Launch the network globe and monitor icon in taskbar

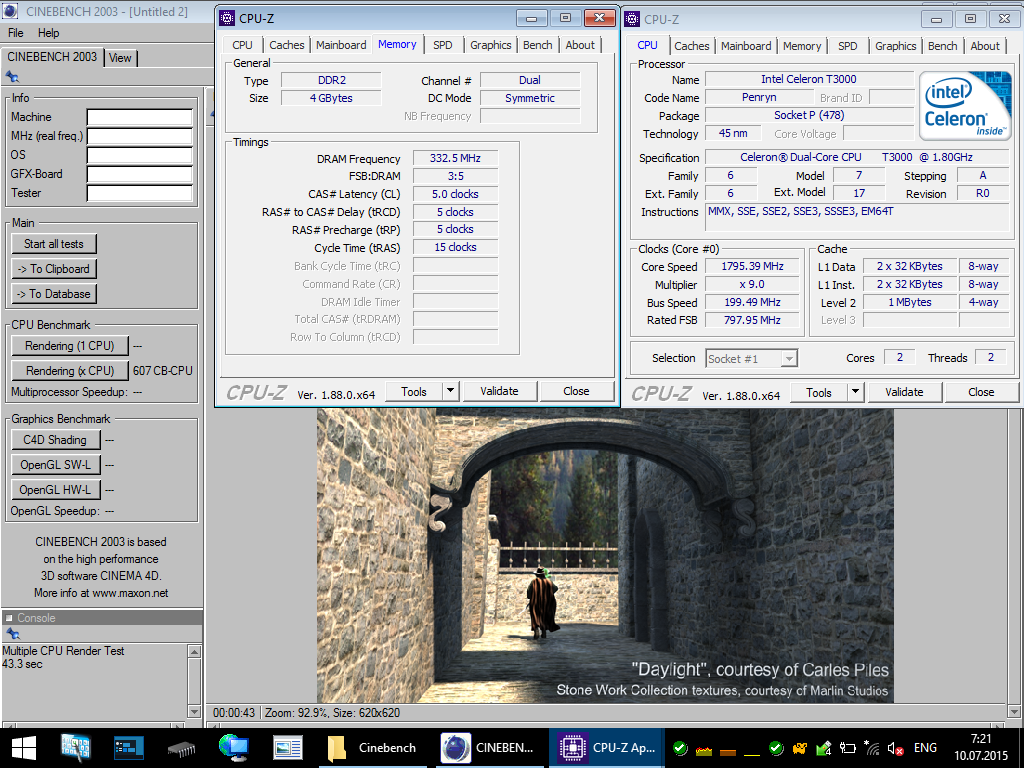click(x=233, y=748)
